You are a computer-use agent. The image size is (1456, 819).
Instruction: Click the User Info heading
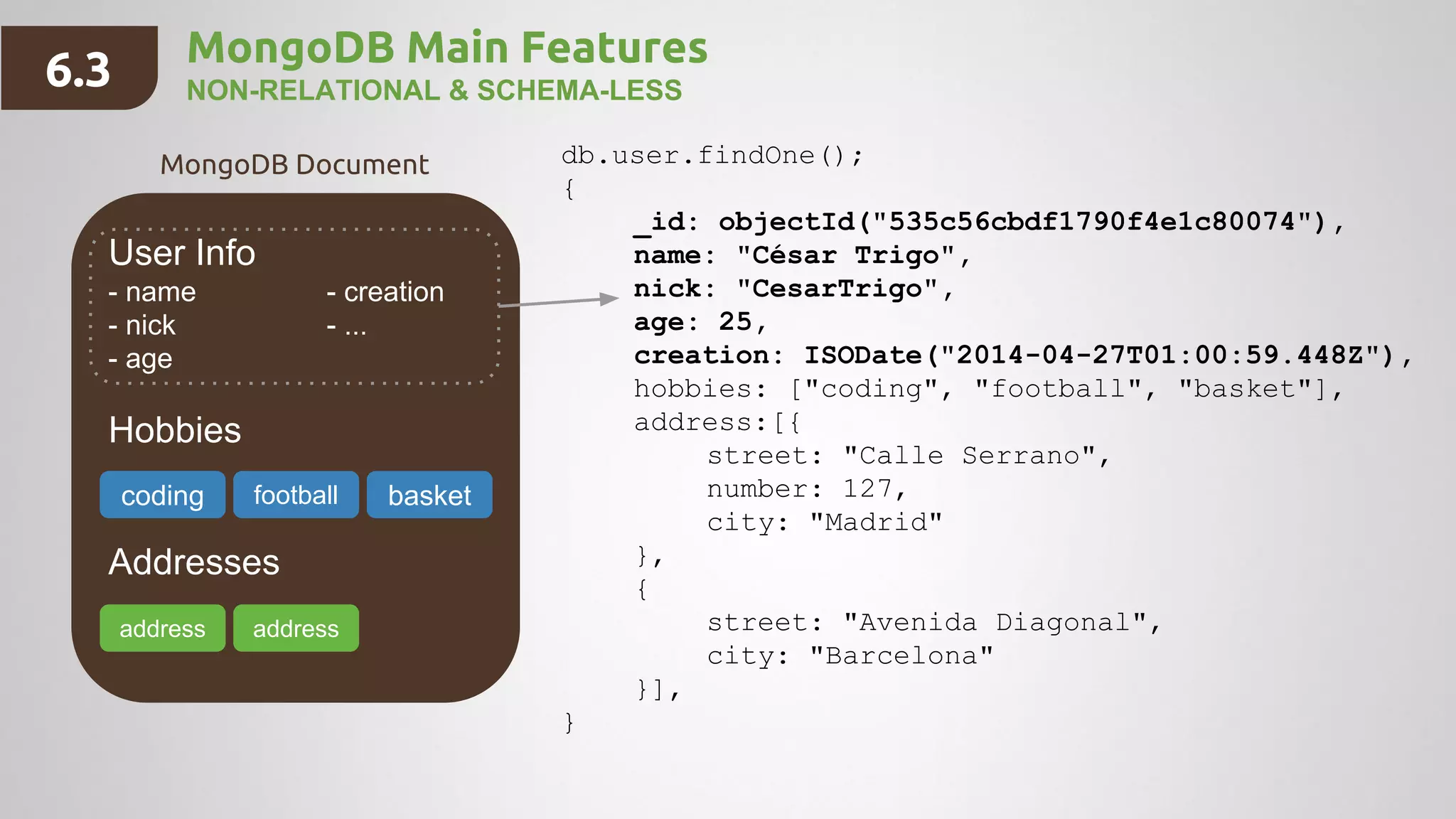pyautogui.click(x=182, y=253)
